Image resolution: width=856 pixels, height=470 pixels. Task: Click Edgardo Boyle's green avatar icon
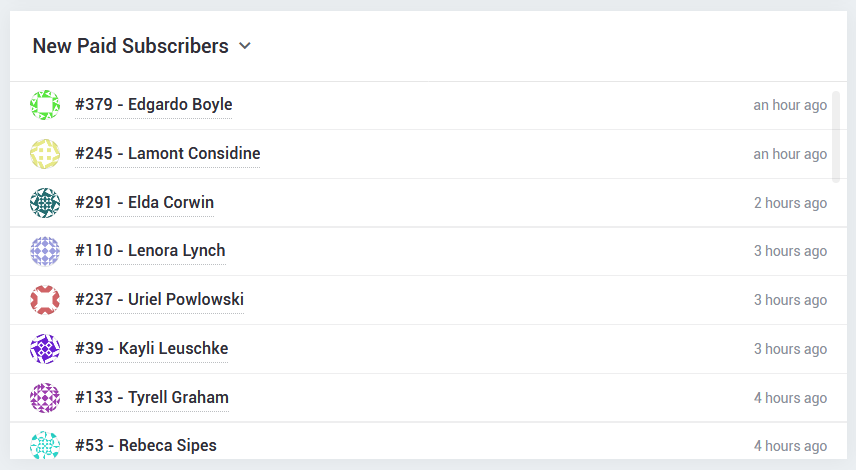pyautogui.click(x=45, y=105)
